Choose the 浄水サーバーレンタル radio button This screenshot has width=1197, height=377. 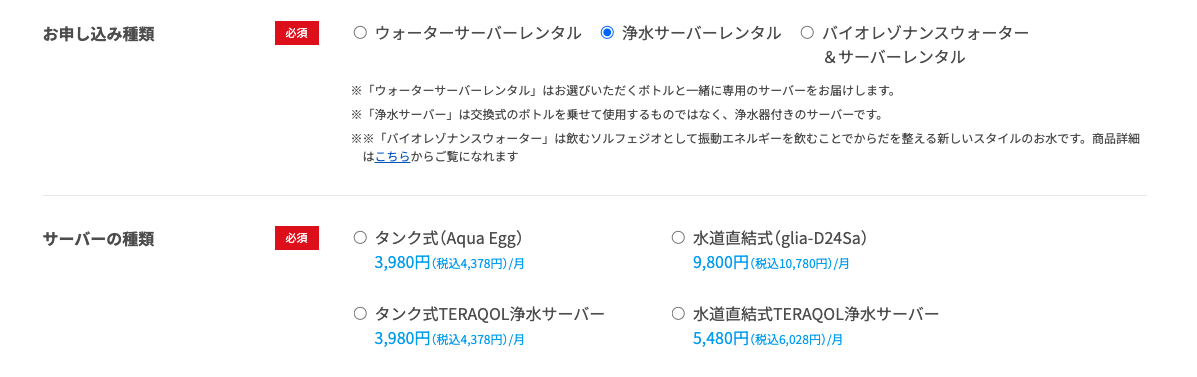click(608, 33)
